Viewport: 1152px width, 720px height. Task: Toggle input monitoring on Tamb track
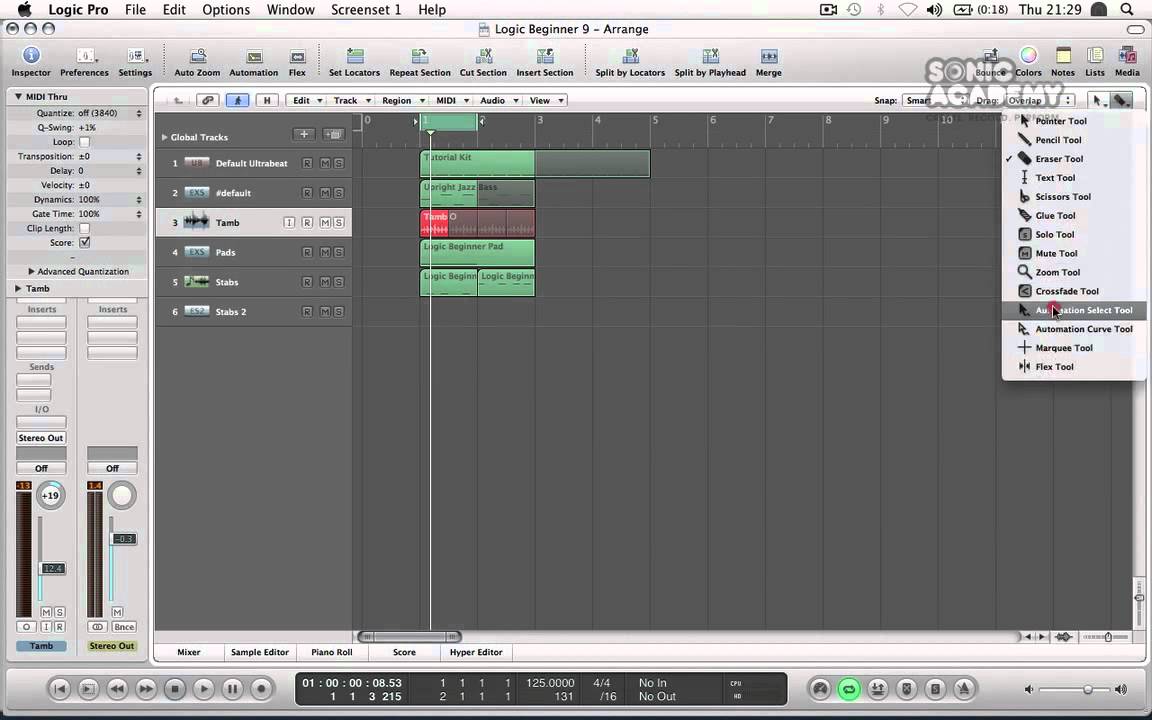289,223
